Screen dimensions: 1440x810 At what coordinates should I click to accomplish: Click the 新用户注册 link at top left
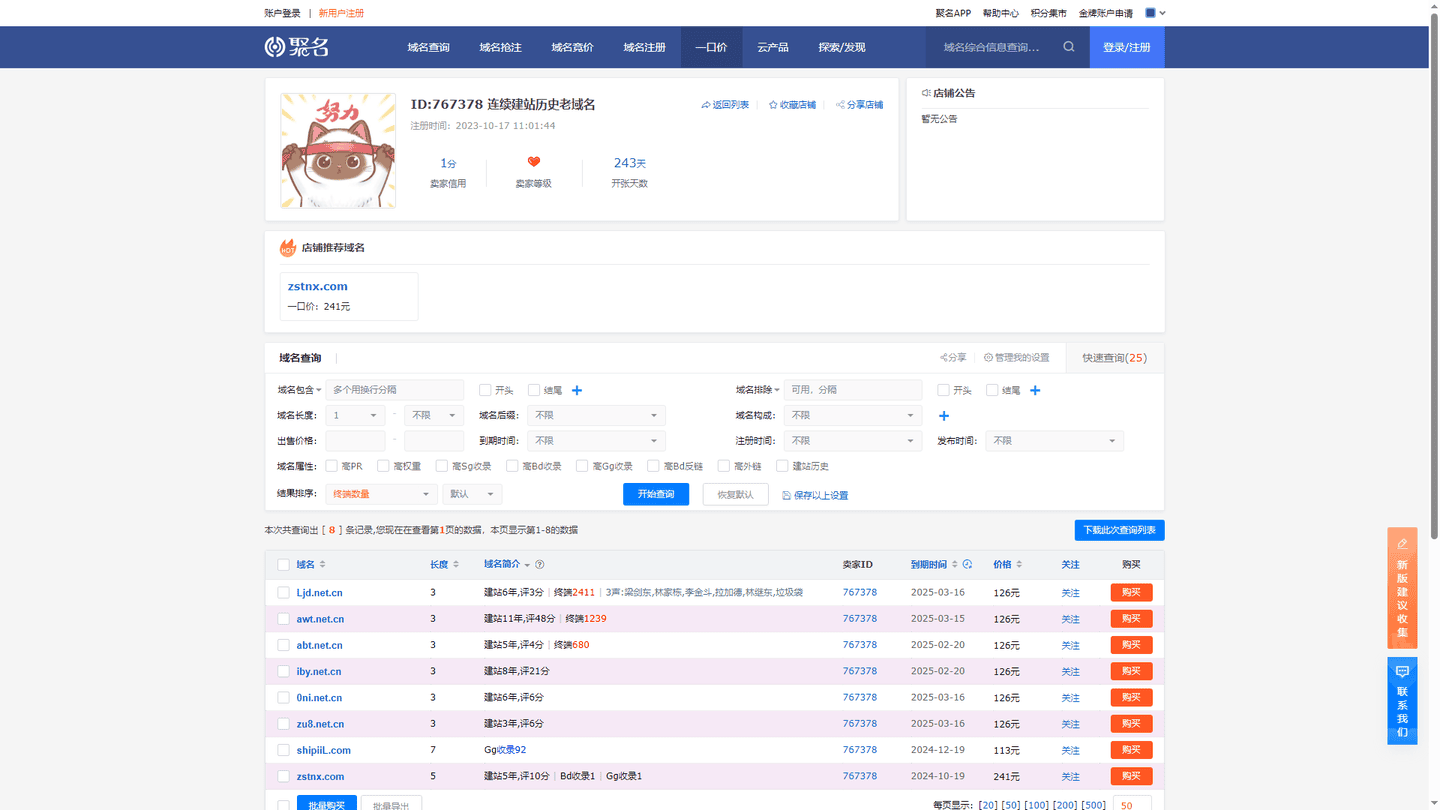click(x=341, y=13)
